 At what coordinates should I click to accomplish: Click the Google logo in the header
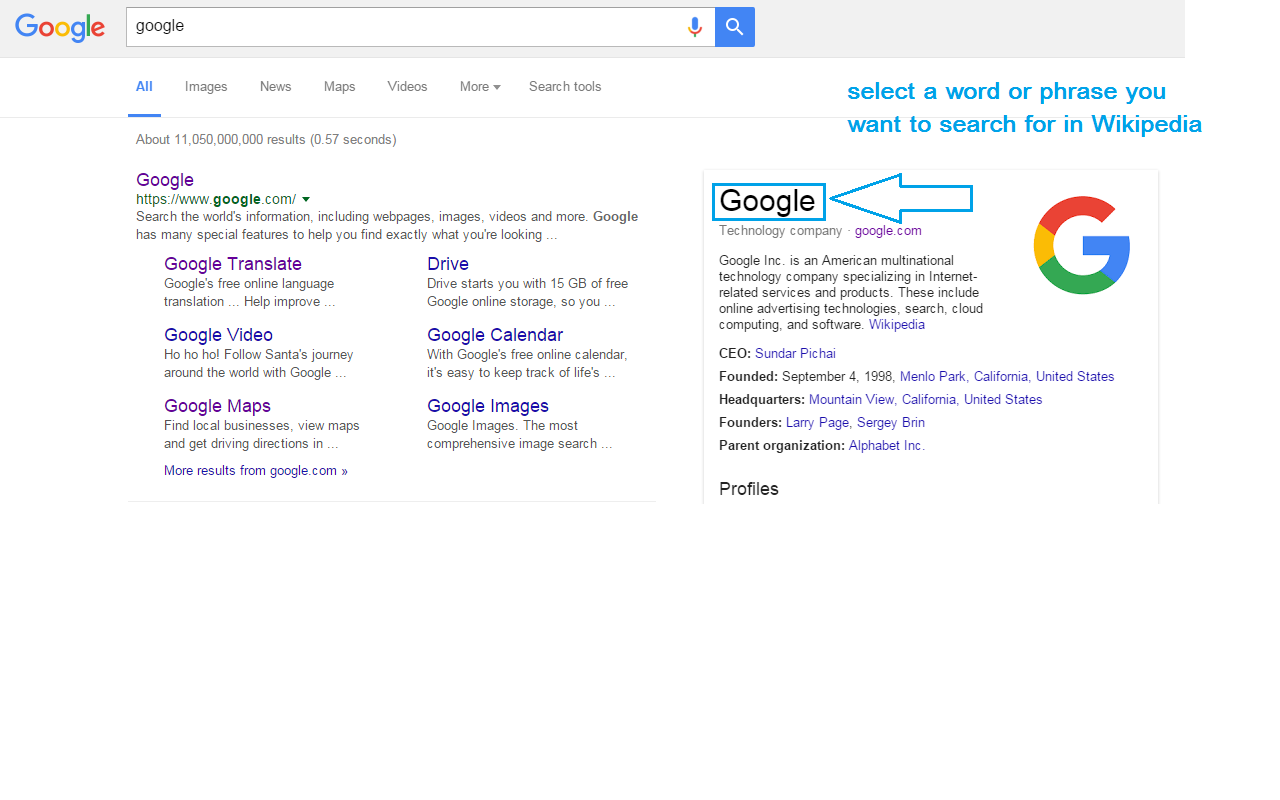pos(60,27)
